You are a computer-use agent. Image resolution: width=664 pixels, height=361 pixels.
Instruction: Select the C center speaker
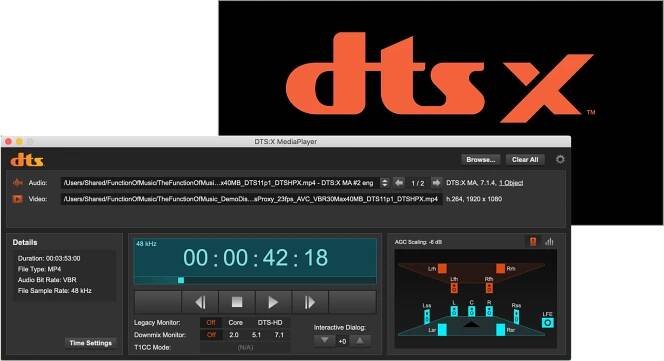pyautogui.click(x=471, y=311)
